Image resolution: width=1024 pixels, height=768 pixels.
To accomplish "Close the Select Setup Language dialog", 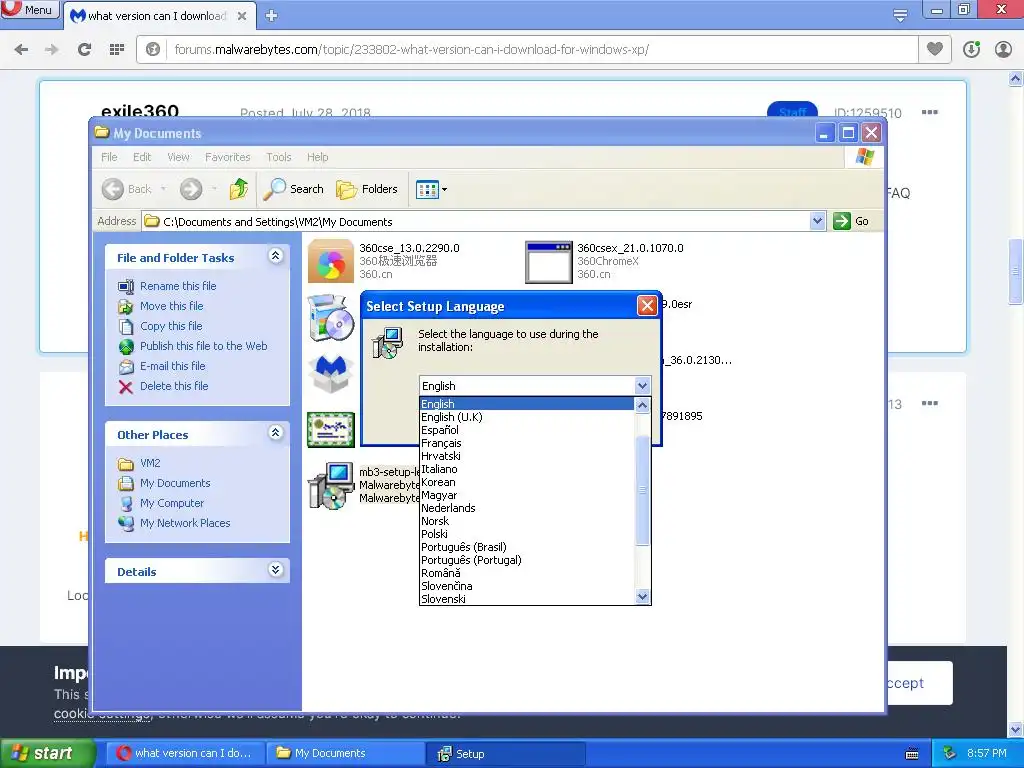I will tap(647, 306).
